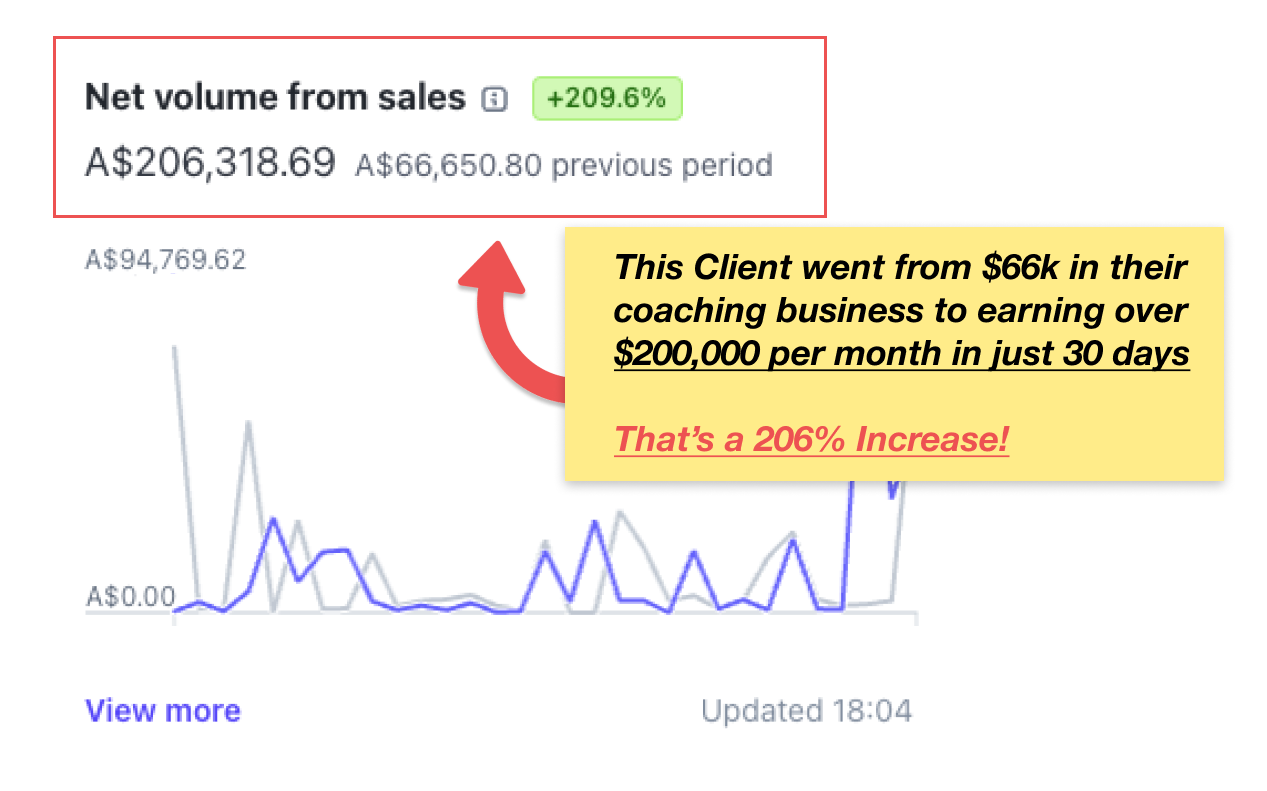Click the Updated 18:04 timestamp

(x=806, y=711)
